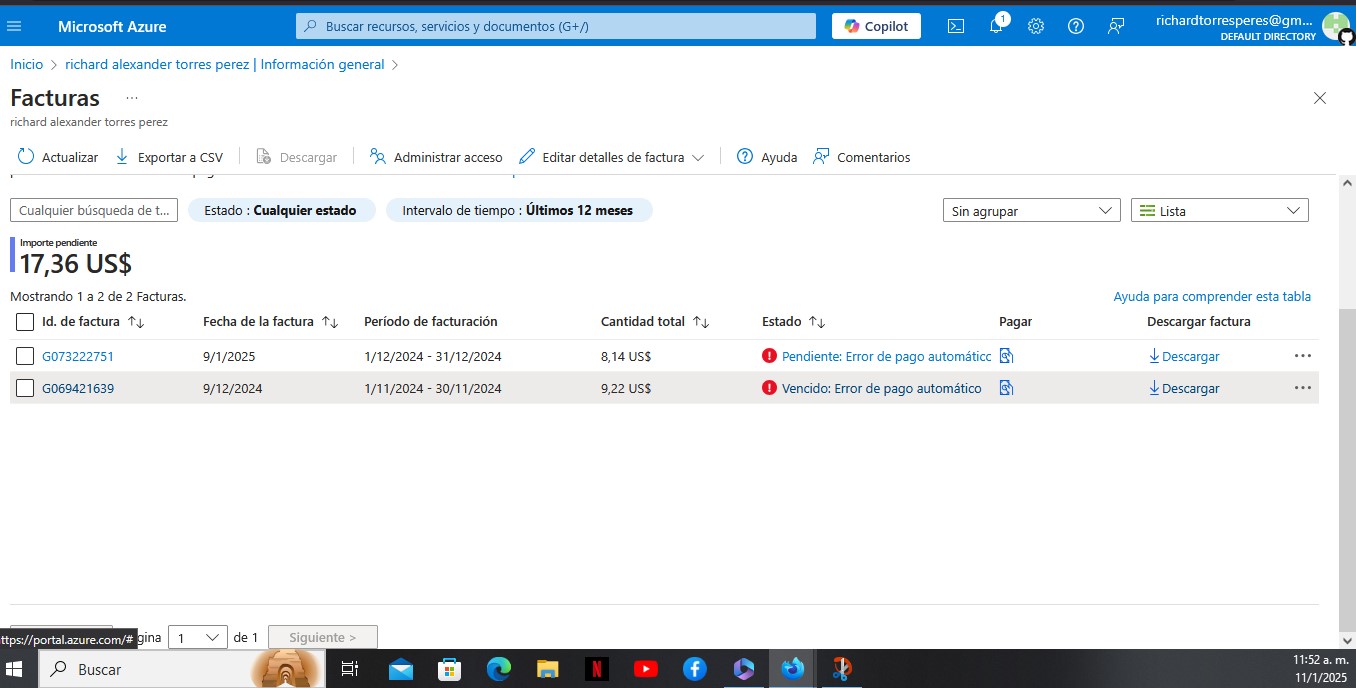This screenshot has width=1356, height=688.
Task: Click the 1/11/2024 - 30/11/2024 billing period
Action: coord(433,388)
